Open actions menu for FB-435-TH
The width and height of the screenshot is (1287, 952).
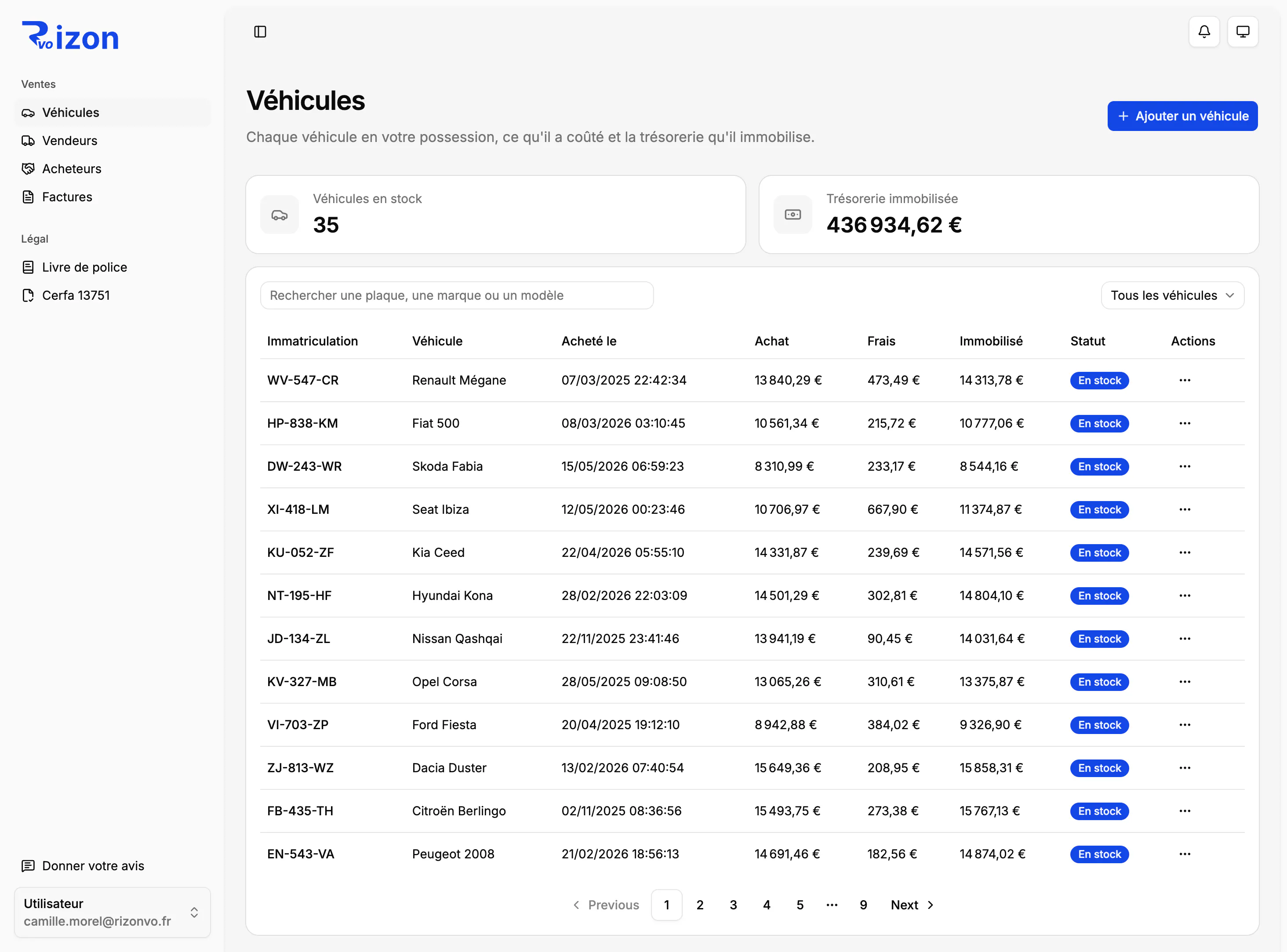pos(1185,811)
